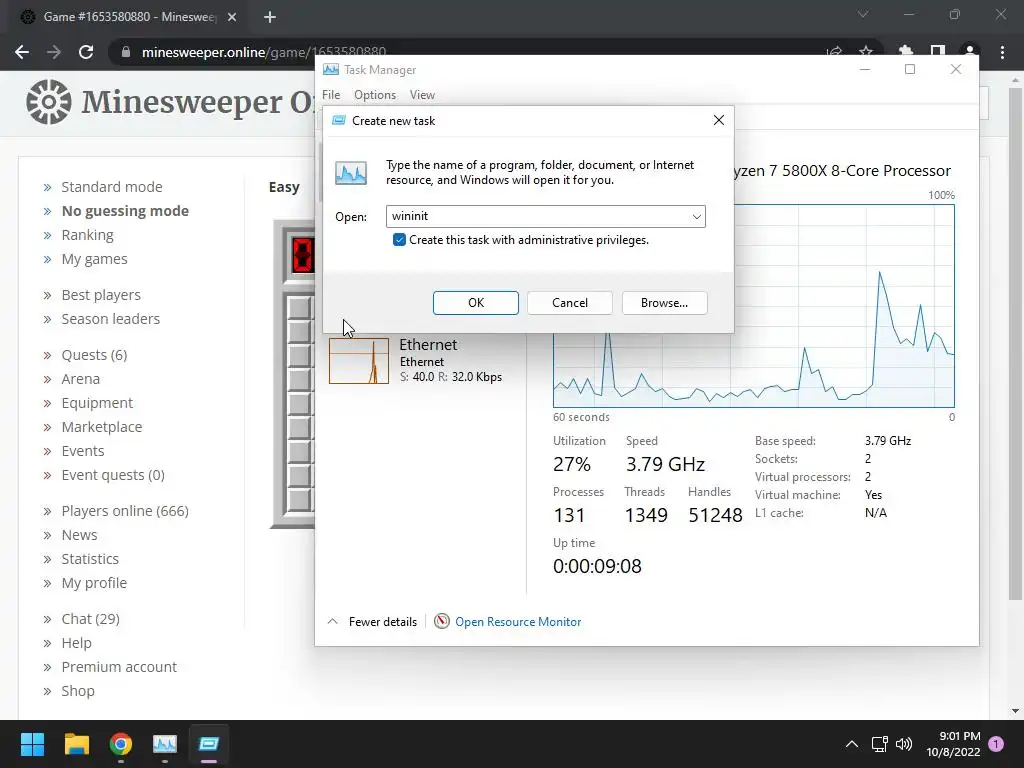Click the Resource Monitor gauge icon
This screenshot has width=1024, height=768.
[442, 621]
